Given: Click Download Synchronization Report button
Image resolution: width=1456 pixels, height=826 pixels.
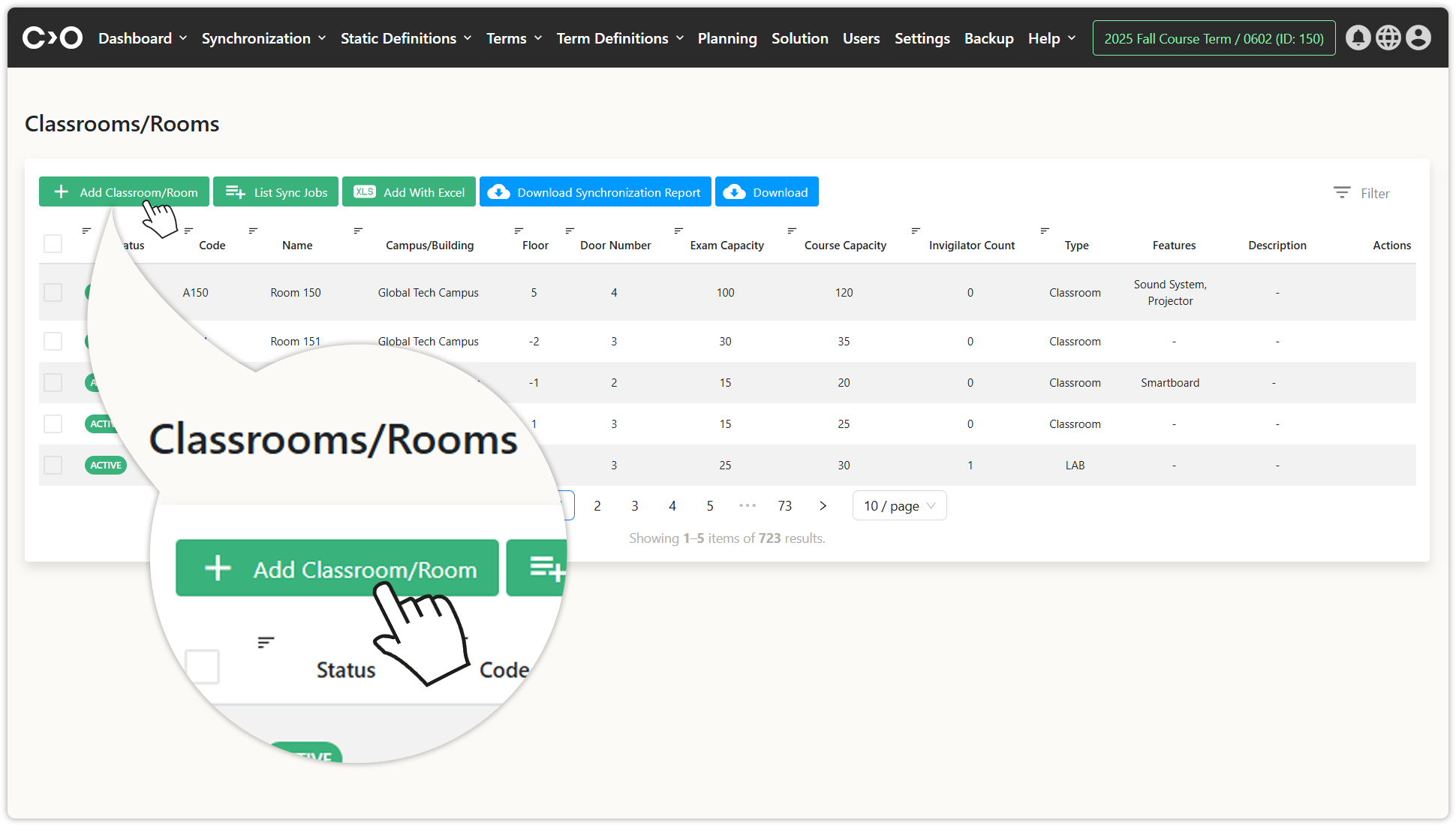Looking at the screenshot, I should pos(595,192).
